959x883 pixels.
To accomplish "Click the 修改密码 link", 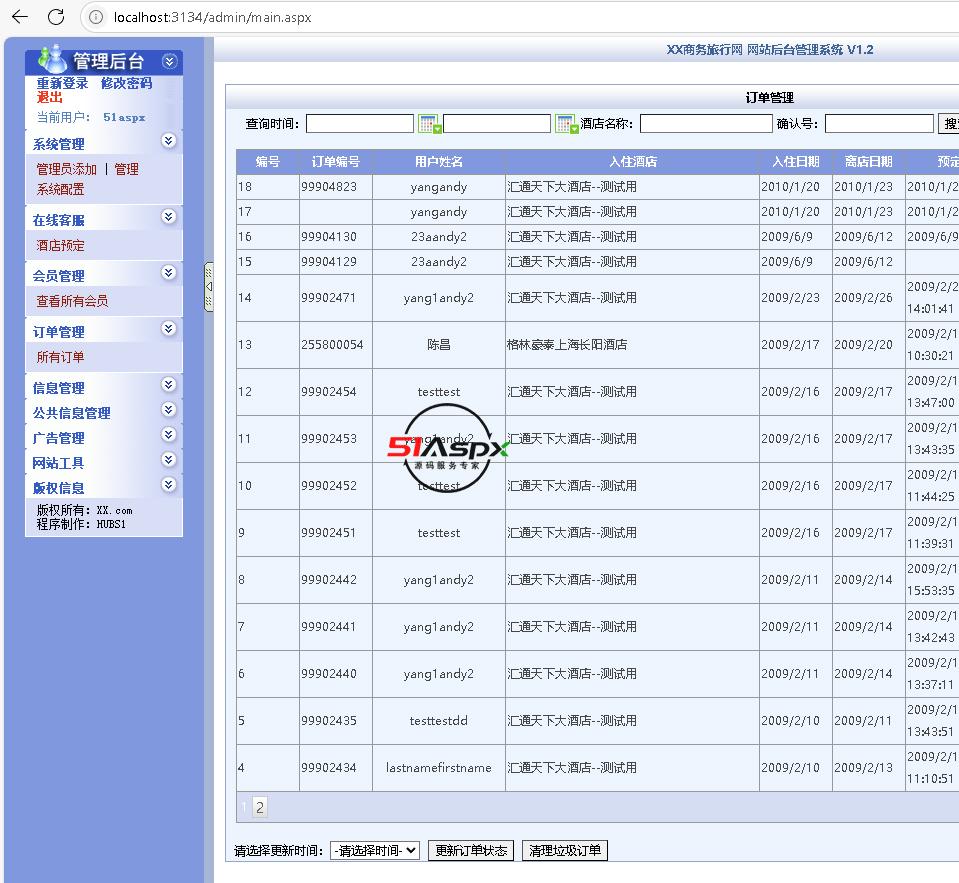I will pos(126,83).
